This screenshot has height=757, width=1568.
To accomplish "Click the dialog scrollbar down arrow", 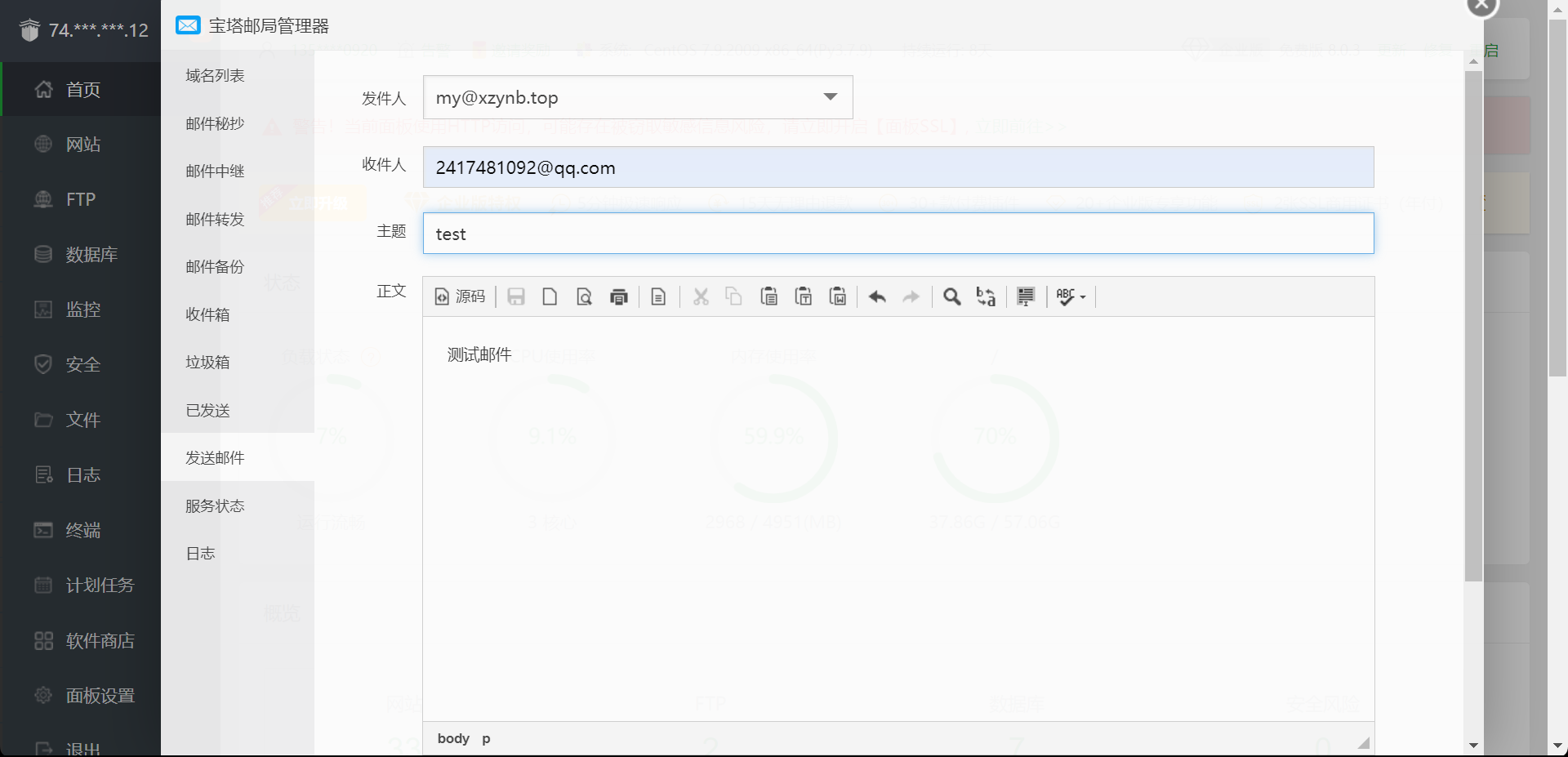I will (x=1473, y=745).
